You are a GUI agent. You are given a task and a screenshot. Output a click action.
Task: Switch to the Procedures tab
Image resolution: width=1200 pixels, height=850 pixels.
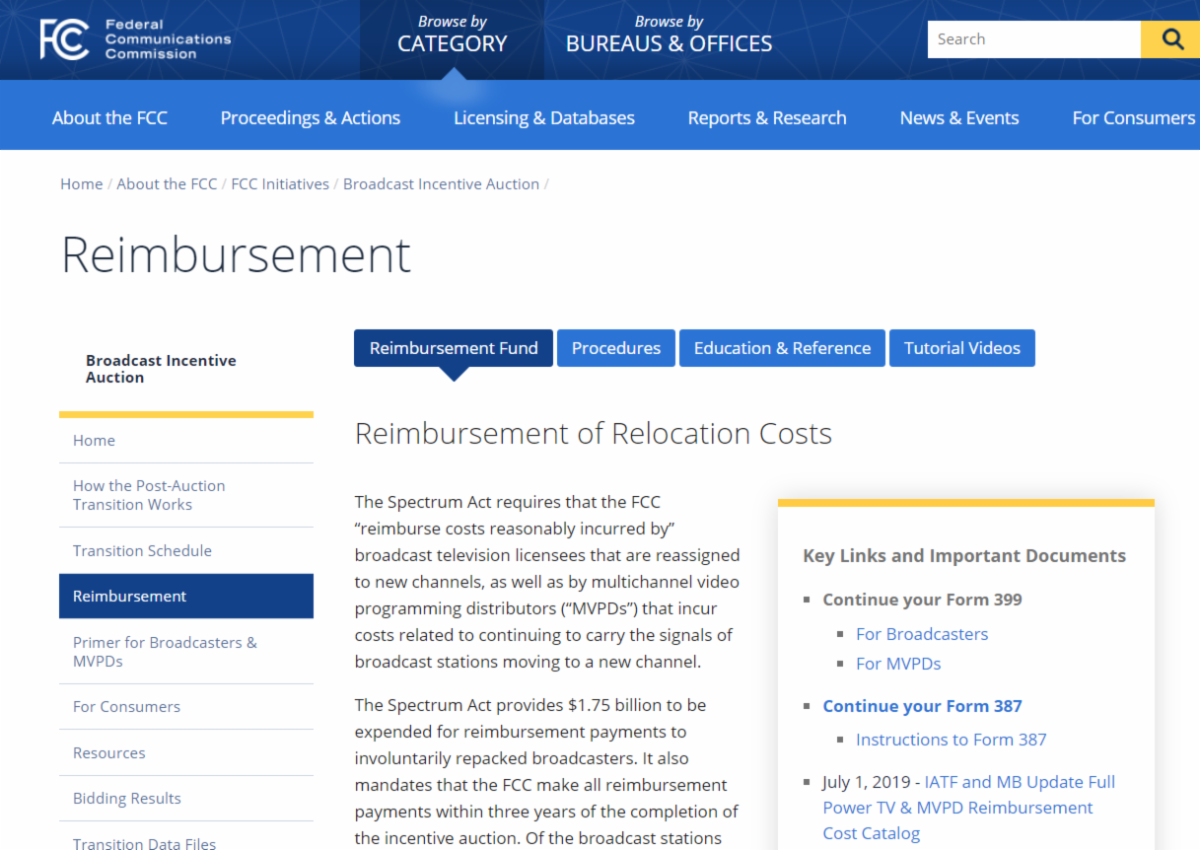pos(616,348)
